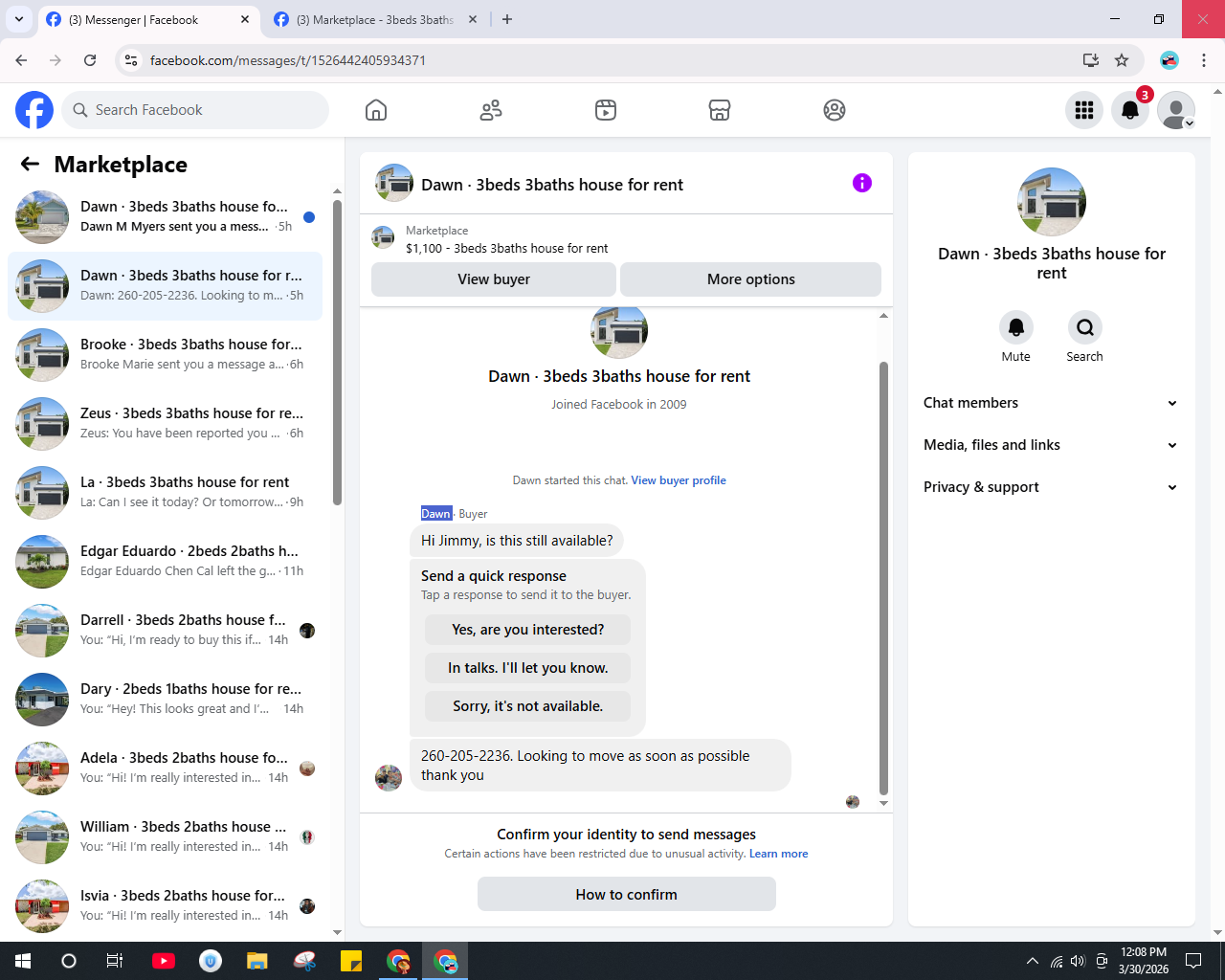Open the taskbar clock showing 12:08 PM

click(1144, 961)
